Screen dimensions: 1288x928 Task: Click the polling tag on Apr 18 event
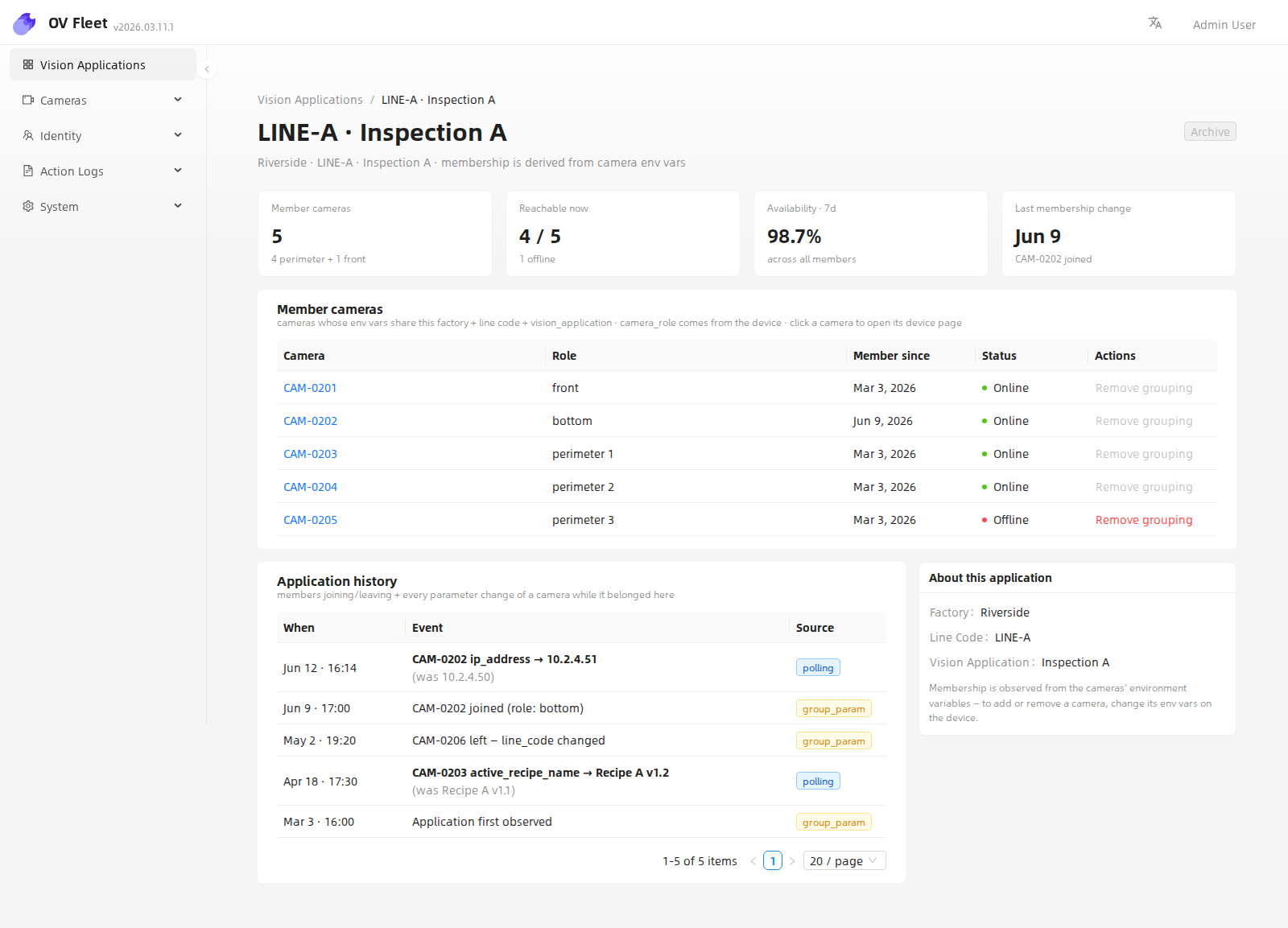tap(818, 781)
